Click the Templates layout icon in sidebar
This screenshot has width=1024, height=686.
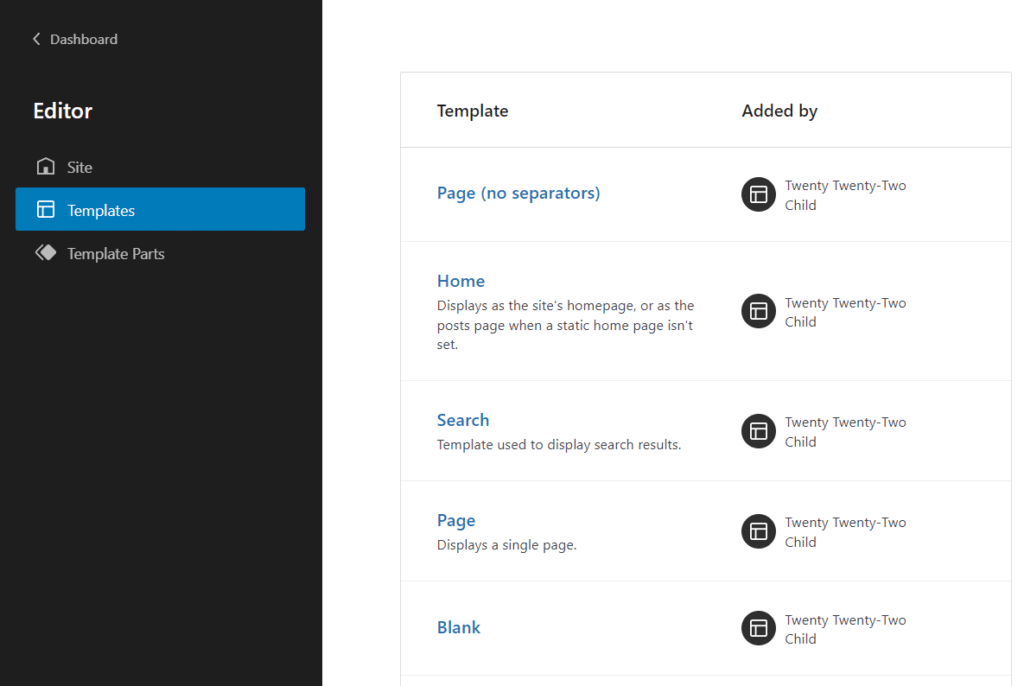[46, 210]
